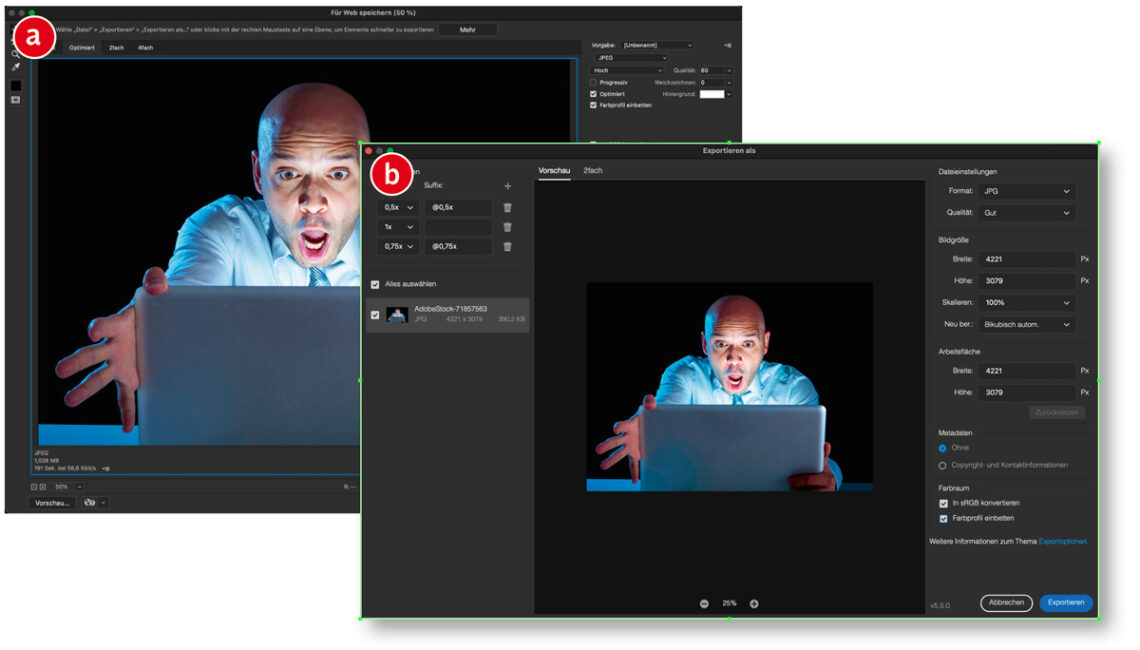Click the white Hintergrund color swatch
1140x650 pixels.
tap(711, 94)
